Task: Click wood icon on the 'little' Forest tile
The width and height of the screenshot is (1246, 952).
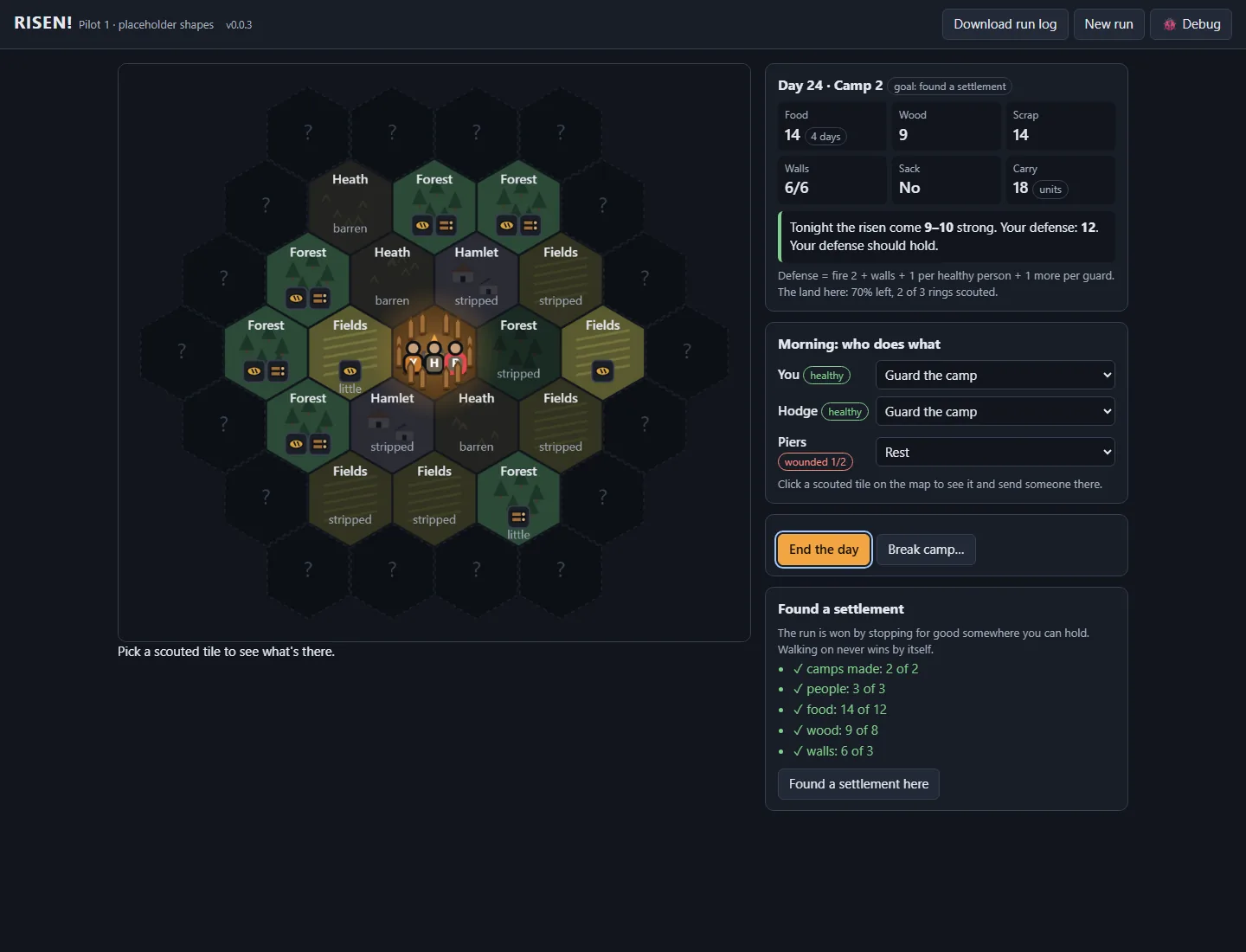Action: [x=518, y=517]
